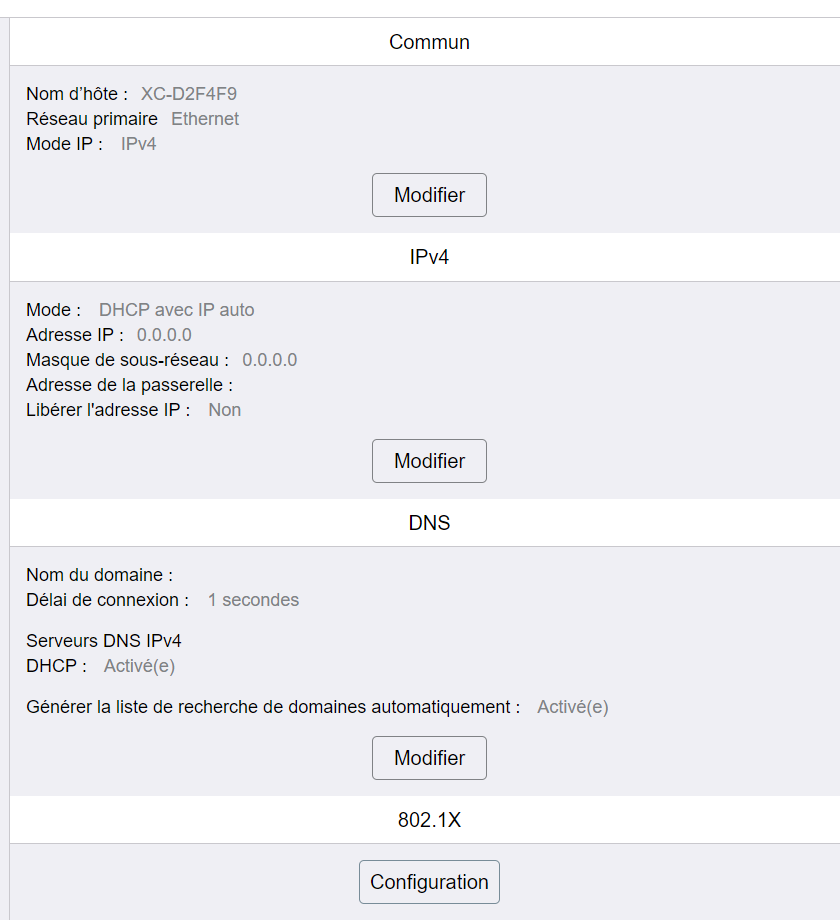Click the Adresse IP value 0.0.0.0
Image resolution: width=840 pixels, height=920 pixels.
click(x=164, y=335)
